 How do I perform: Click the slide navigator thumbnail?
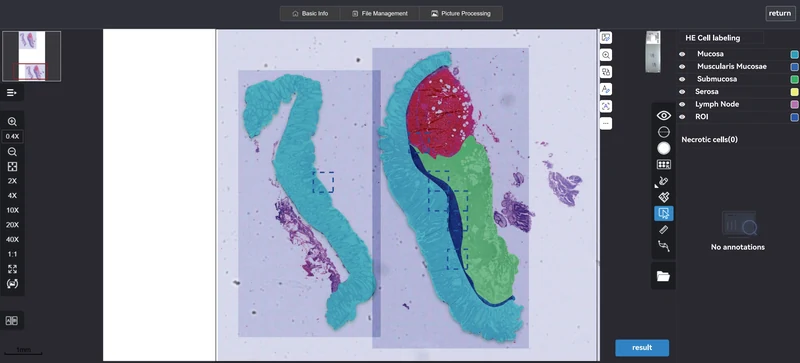[x=32, y=56]
